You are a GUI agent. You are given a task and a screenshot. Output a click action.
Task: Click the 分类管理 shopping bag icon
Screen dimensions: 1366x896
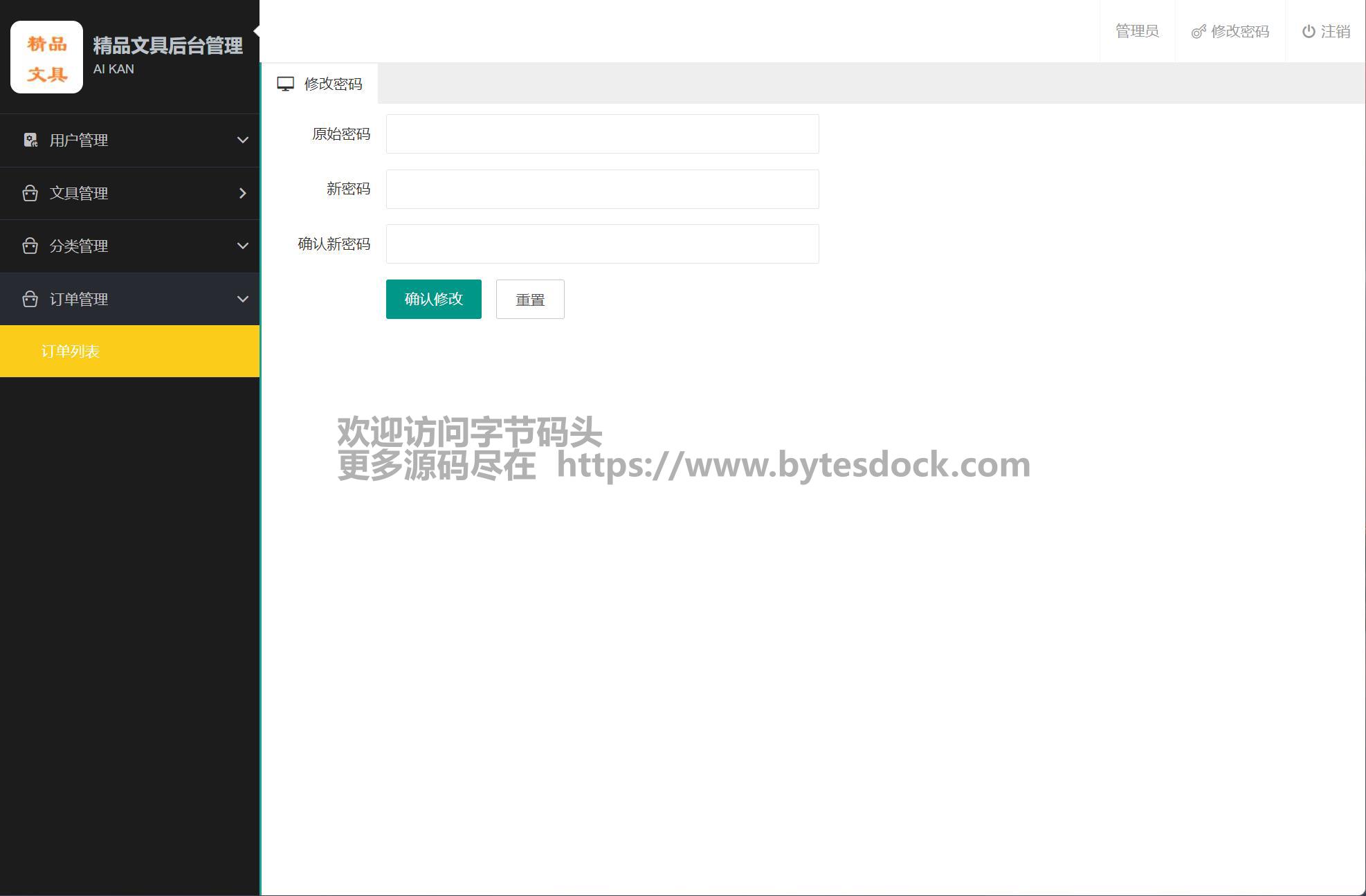30,246
